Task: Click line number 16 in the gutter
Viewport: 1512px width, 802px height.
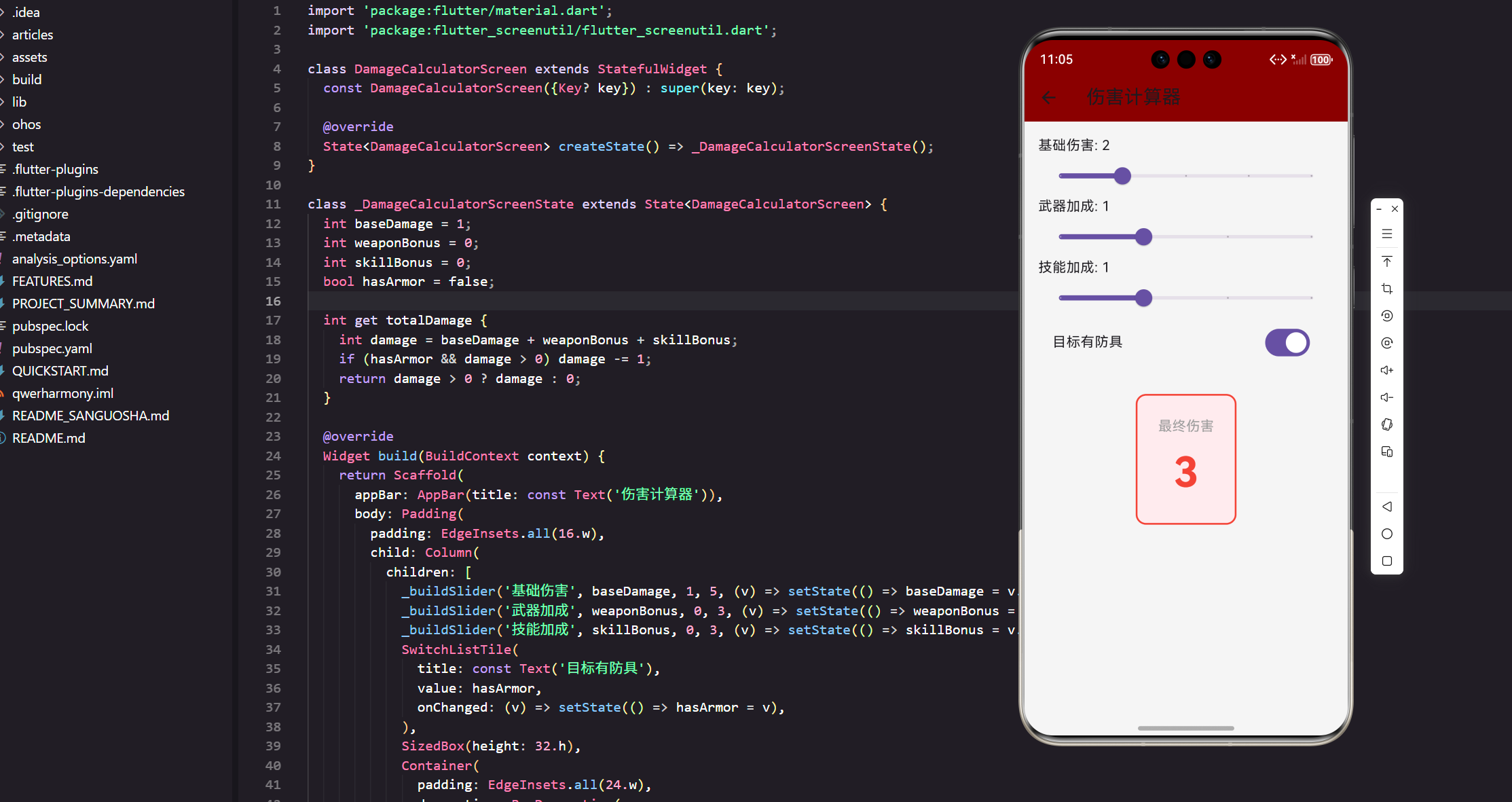Action: click(x=273, y=301)
